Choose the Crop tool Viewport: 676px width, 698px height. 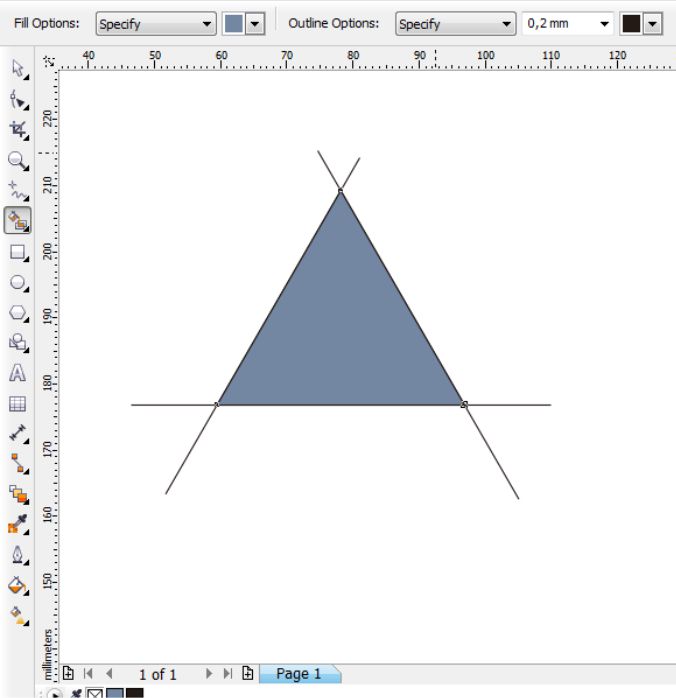(18, 130)
